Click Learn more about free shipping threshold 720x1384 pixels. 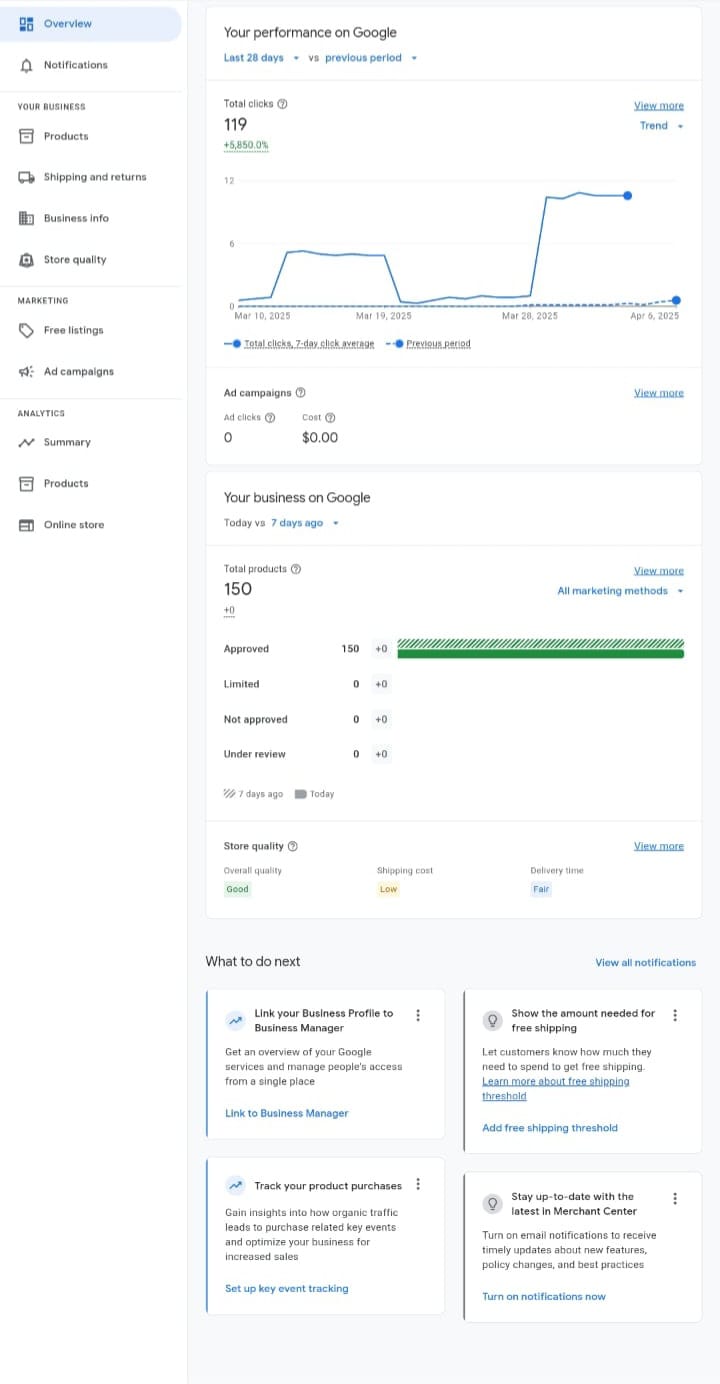click(556, 1089)
